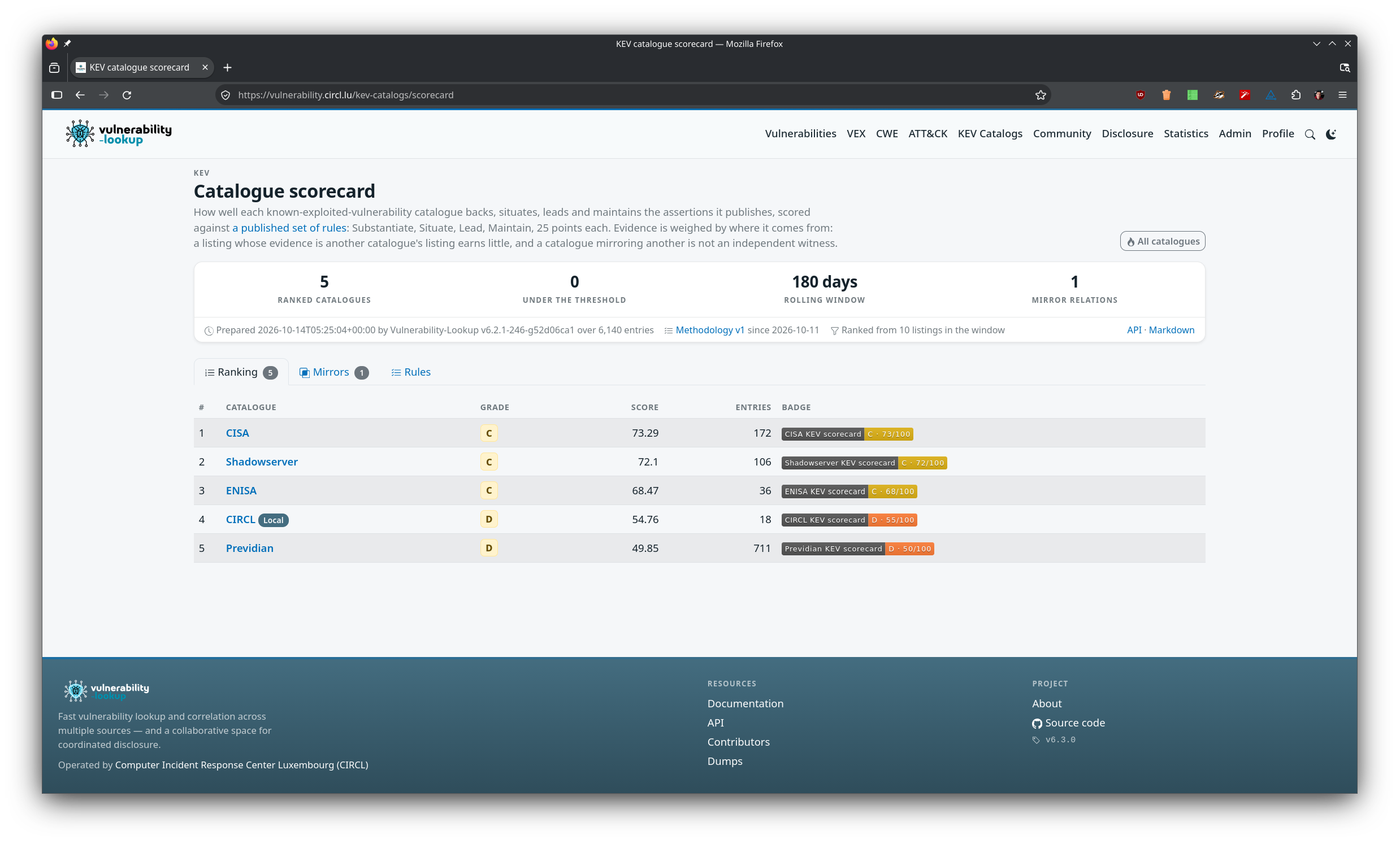
Task: Open the CISA catalogue link
Action: (x=237, y=433)
